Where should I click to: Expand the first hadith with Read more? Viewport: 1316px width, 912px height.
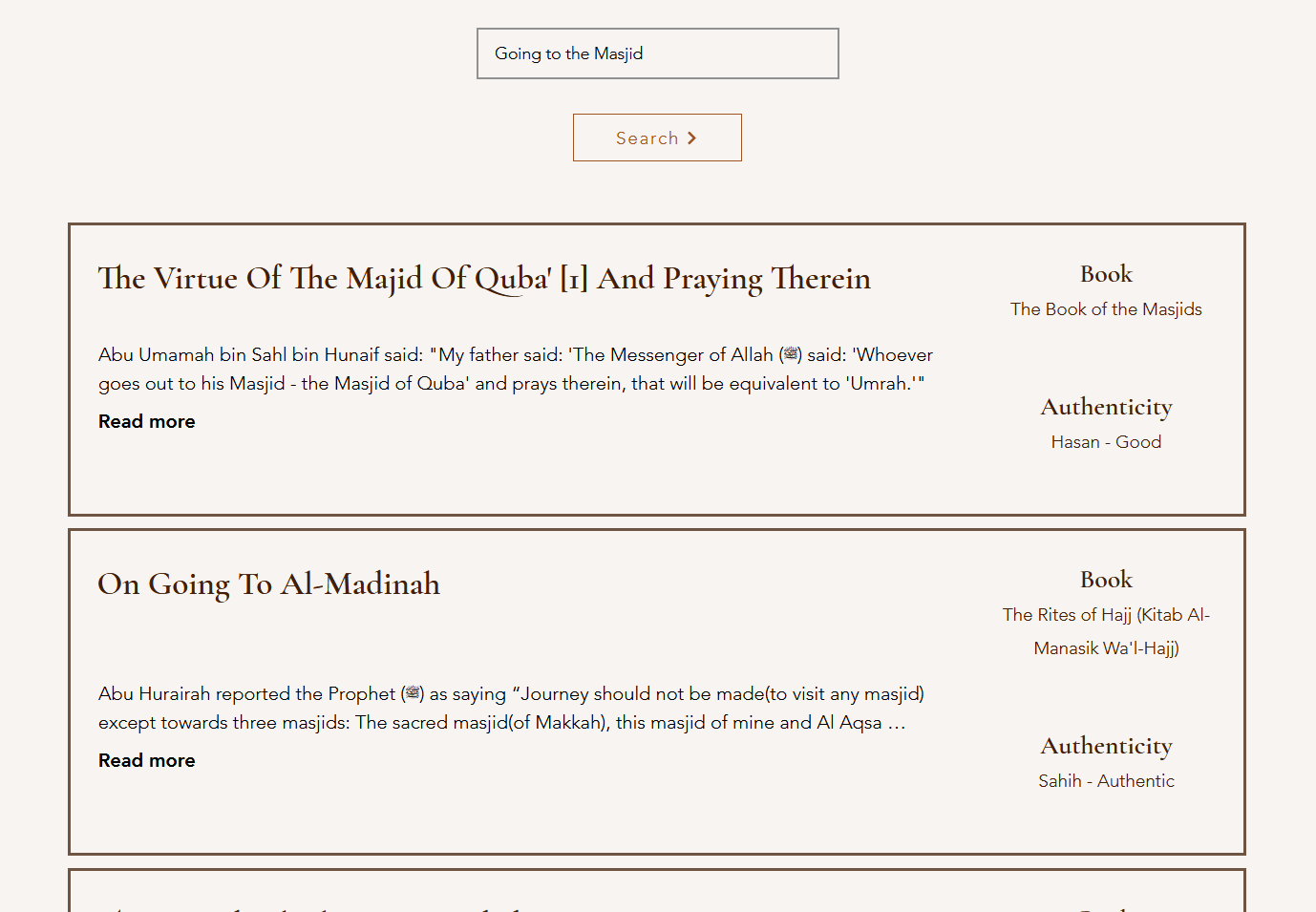pyautogui.click(x=146, y=421)
